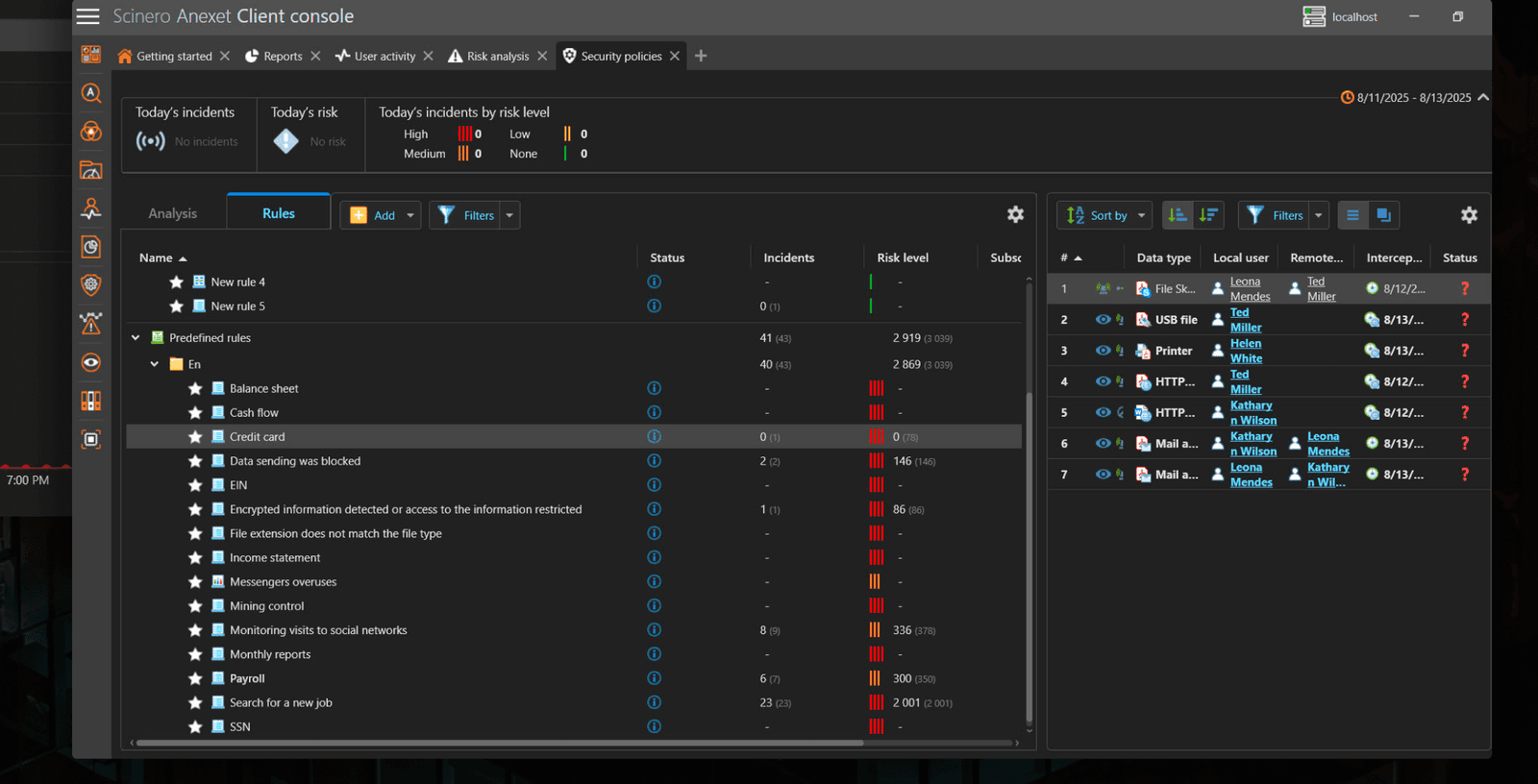The image size is (1538, 784).
Task: Click the circled letter A sidebar icon
Action: pos(91,93)
